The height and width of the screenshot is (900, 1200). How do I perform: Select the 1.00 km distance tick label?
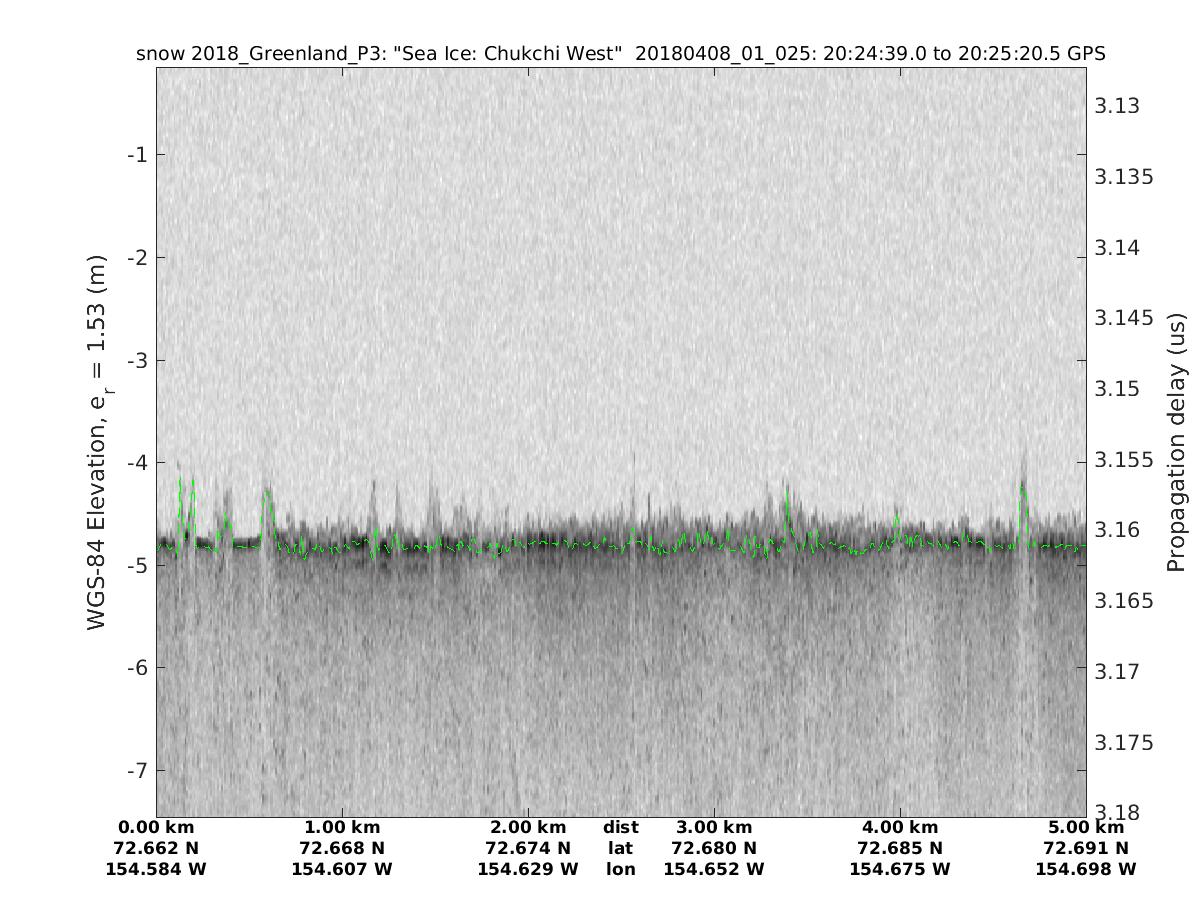[x=342, y=827]
